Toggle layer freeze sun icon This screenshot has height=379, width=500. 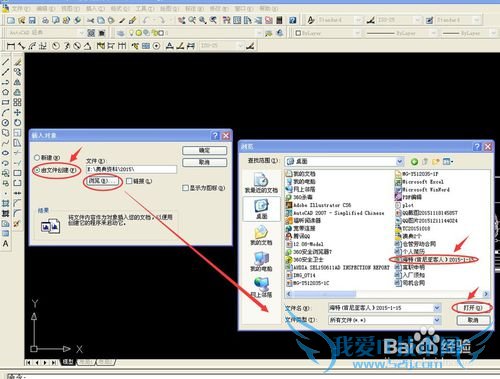click(x=139, y=33)
